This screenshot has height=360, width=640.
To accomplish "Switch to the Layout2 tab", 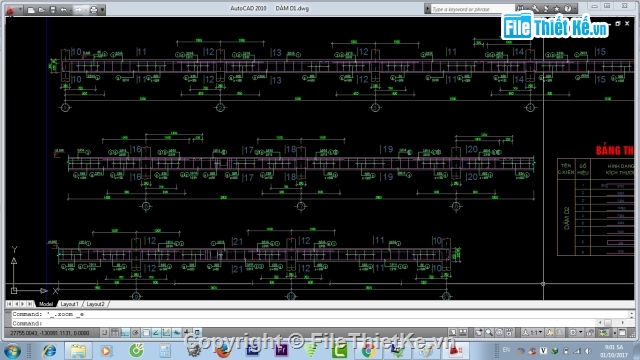I will (96, 304).
